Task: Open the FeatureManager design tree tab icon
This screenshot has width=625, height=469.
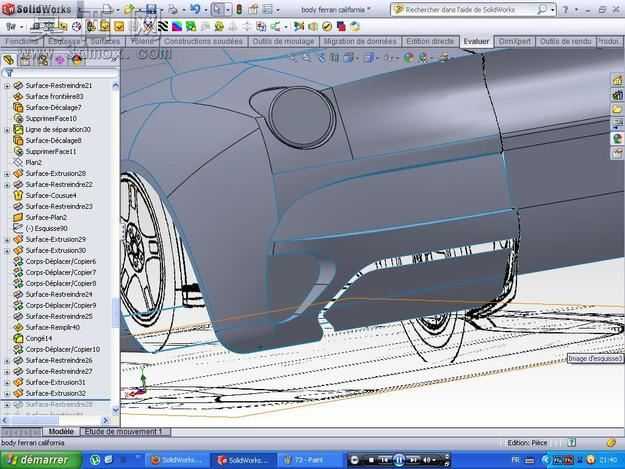Action: tap(9, 60)
